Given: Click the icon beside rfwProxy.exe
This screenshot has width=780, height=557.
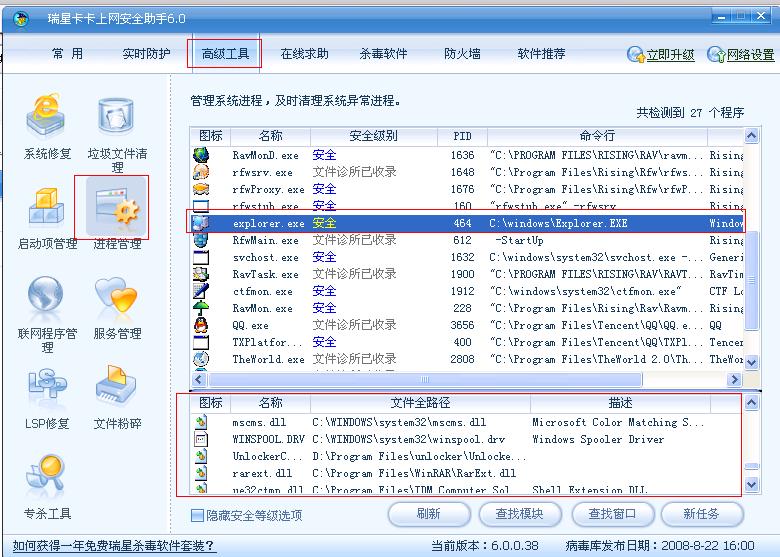Looking at the screenshot, I should (201, 189).
